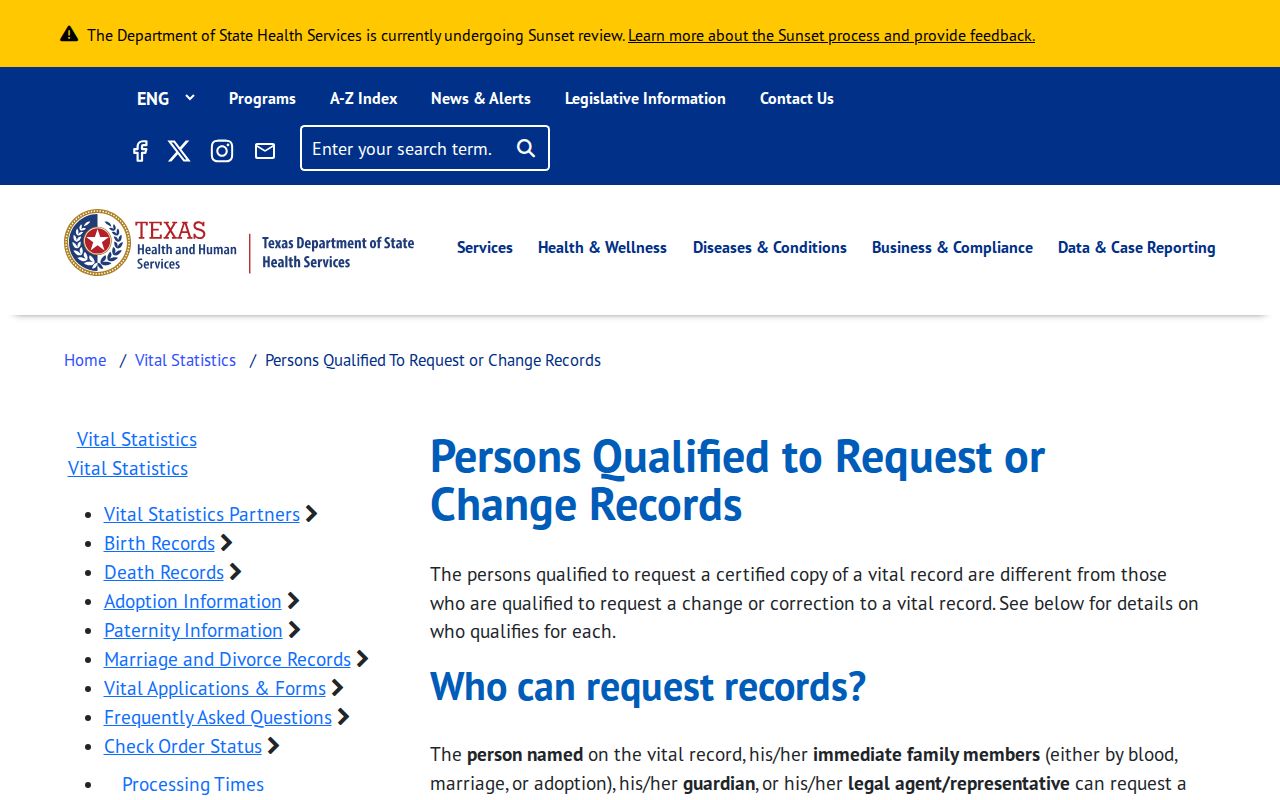The image size is (1280, 800).
Task: Click the email envelope icon
Action: click(x=265, y=151)
